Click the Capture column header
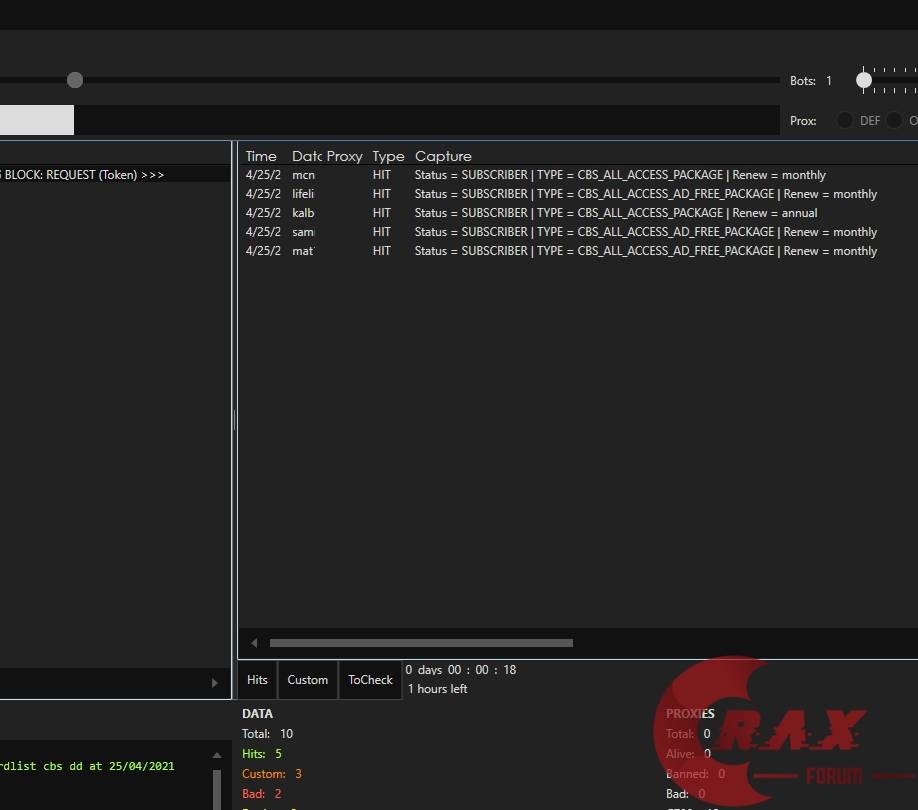918x810 pixels. [x=443, y=156]
